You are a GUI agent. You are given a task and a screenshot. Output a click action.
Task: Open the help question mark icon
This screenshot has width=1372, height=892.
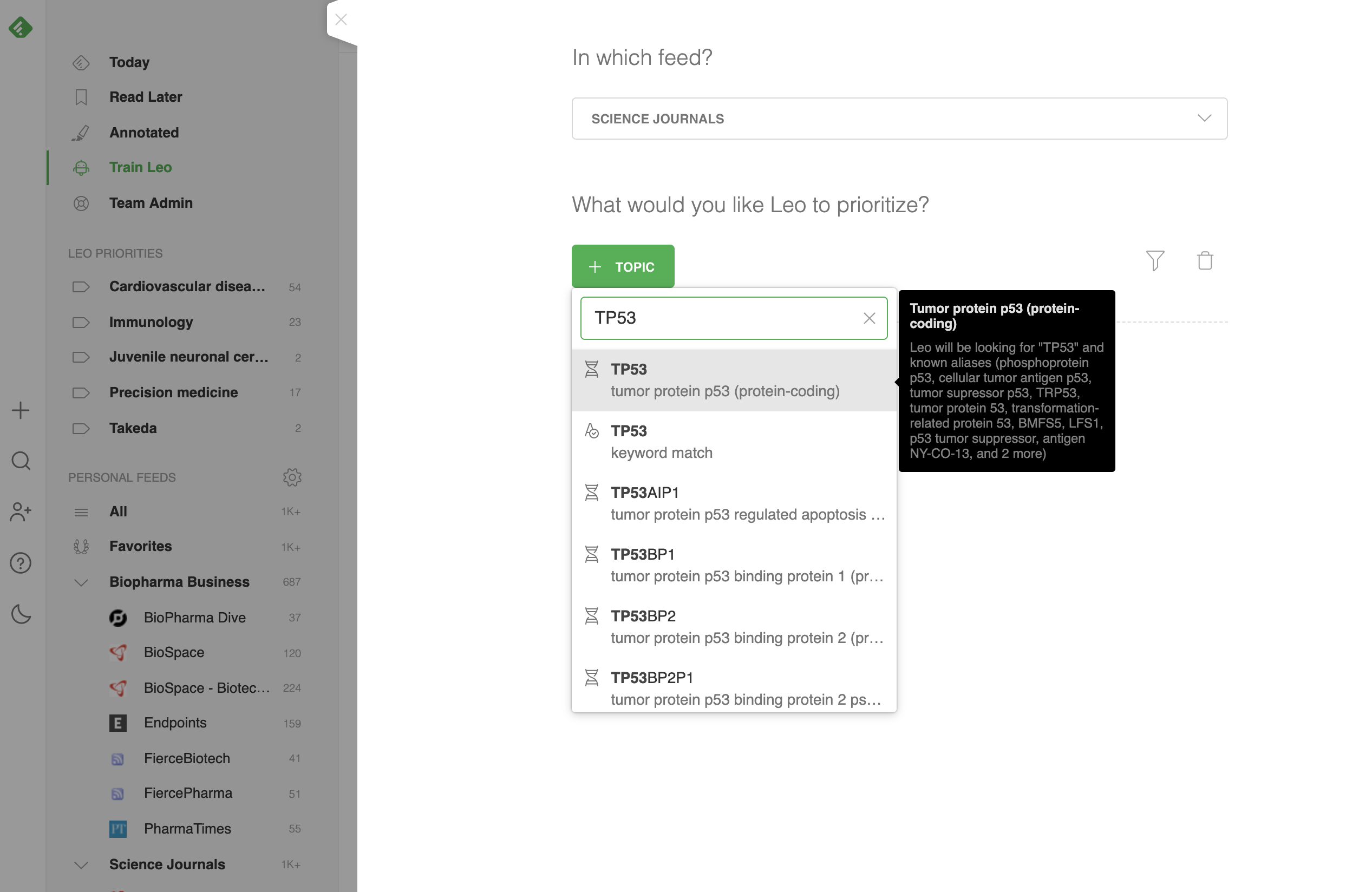coord(21,563)
